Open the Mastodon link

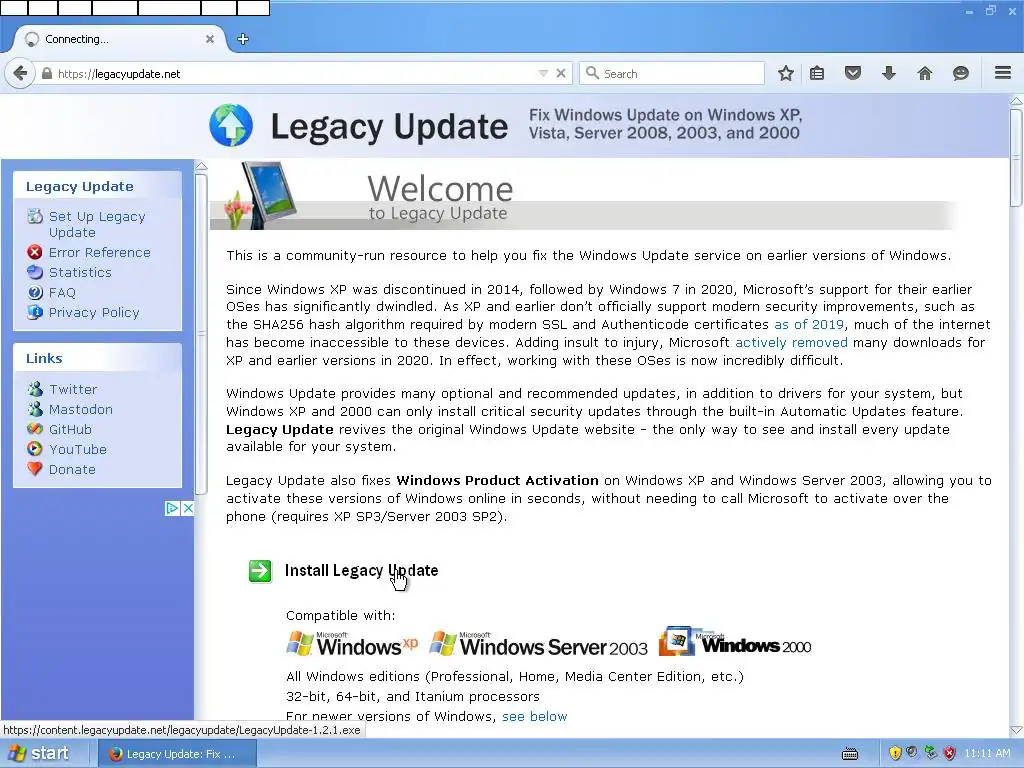point(80,409)
